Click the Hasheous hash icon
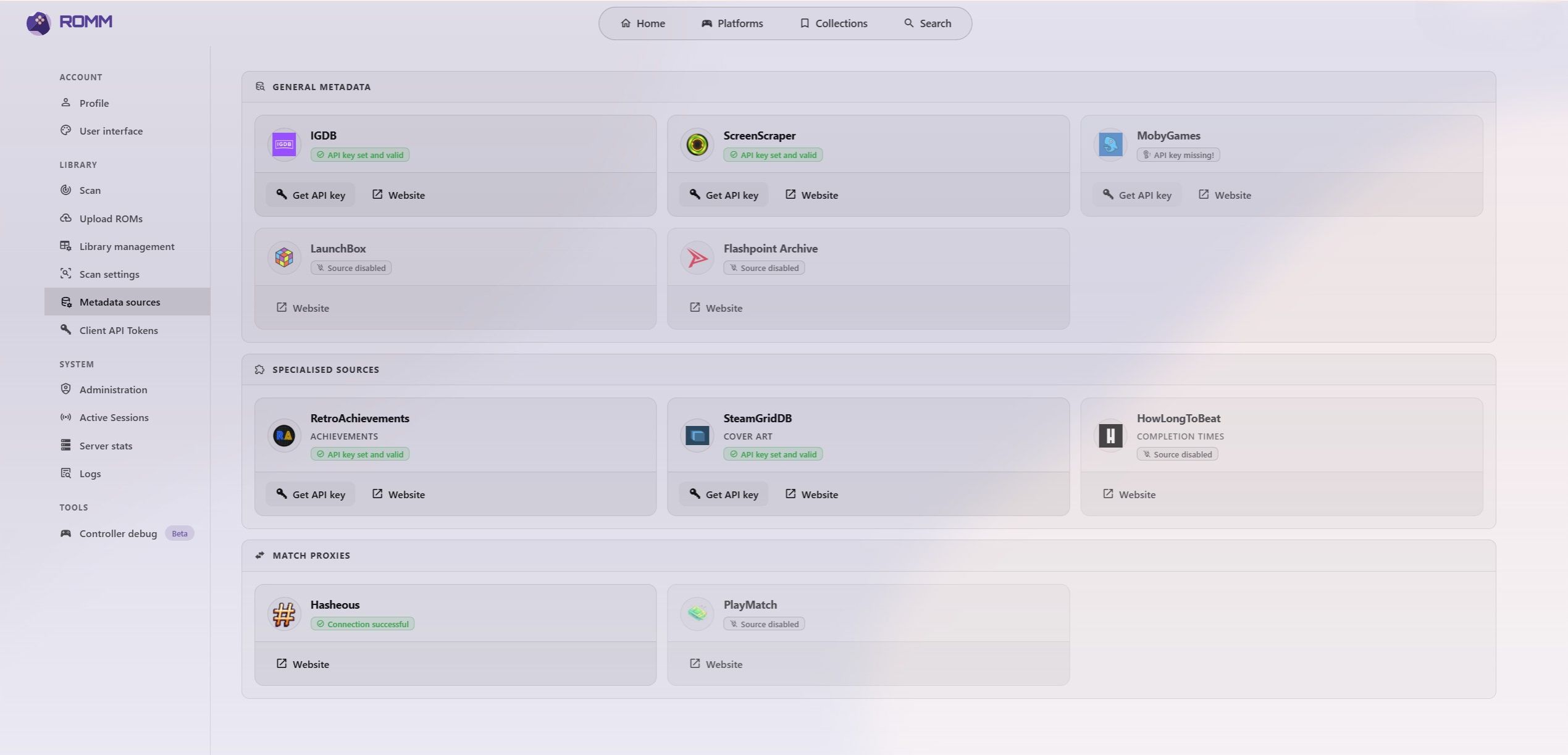1568x755 pixels. (x=284, y=614)
